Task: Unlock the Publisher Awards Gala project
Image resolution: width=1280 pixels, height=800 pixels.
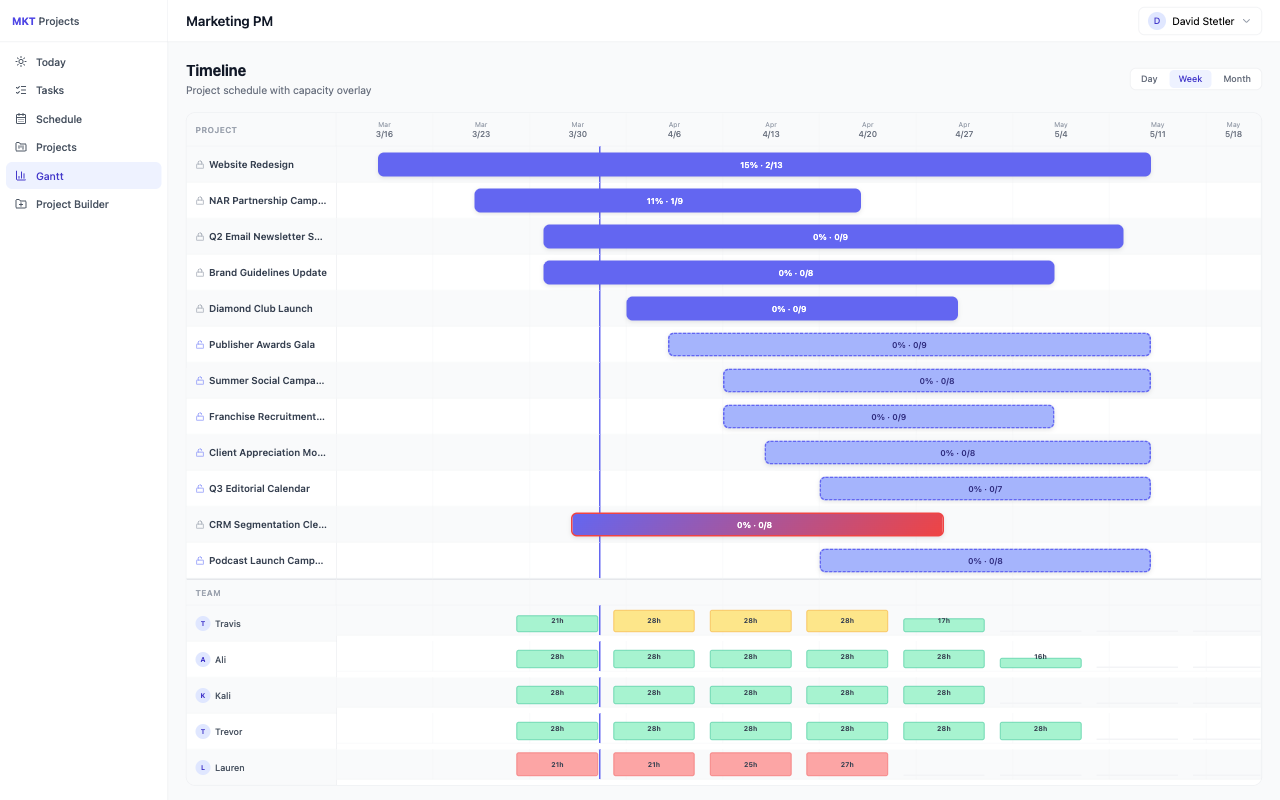Action: click(x=198, y=344)
